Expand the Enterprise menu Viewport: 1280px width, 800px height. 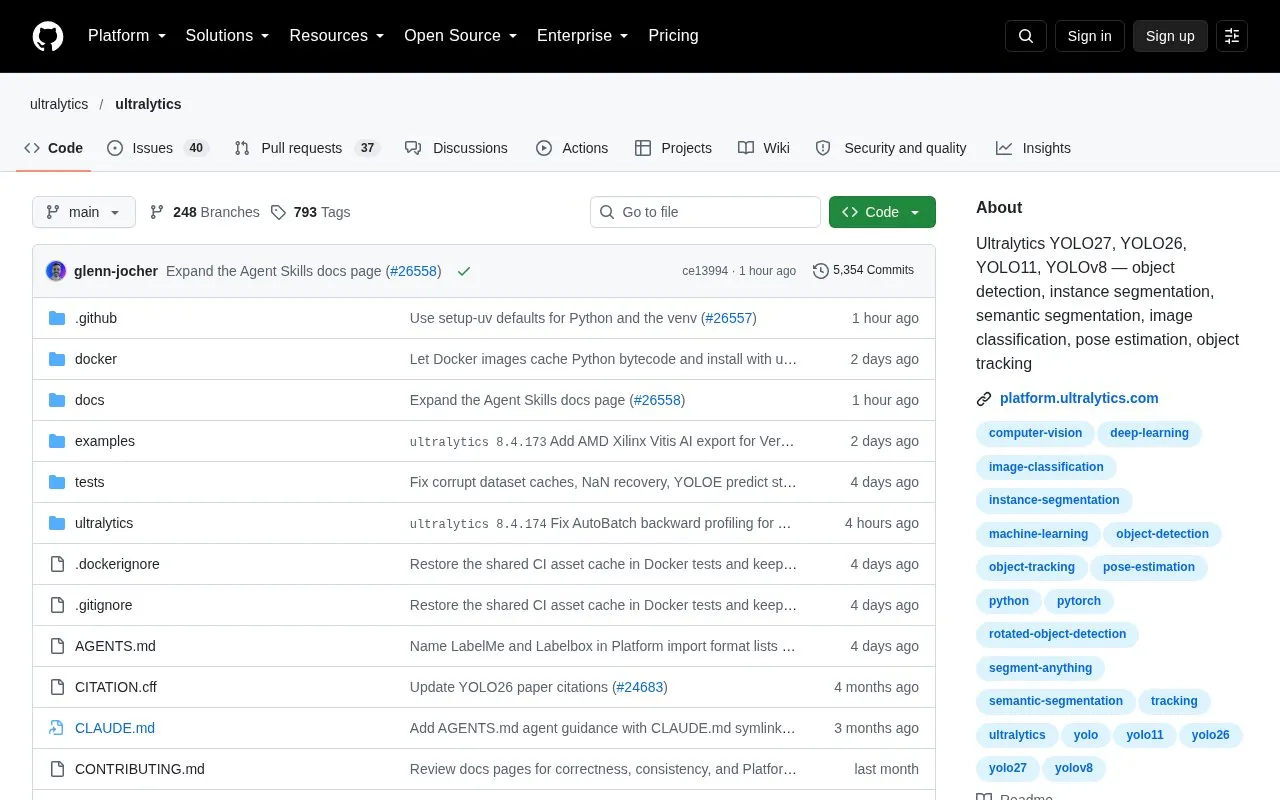click(583, 36)
